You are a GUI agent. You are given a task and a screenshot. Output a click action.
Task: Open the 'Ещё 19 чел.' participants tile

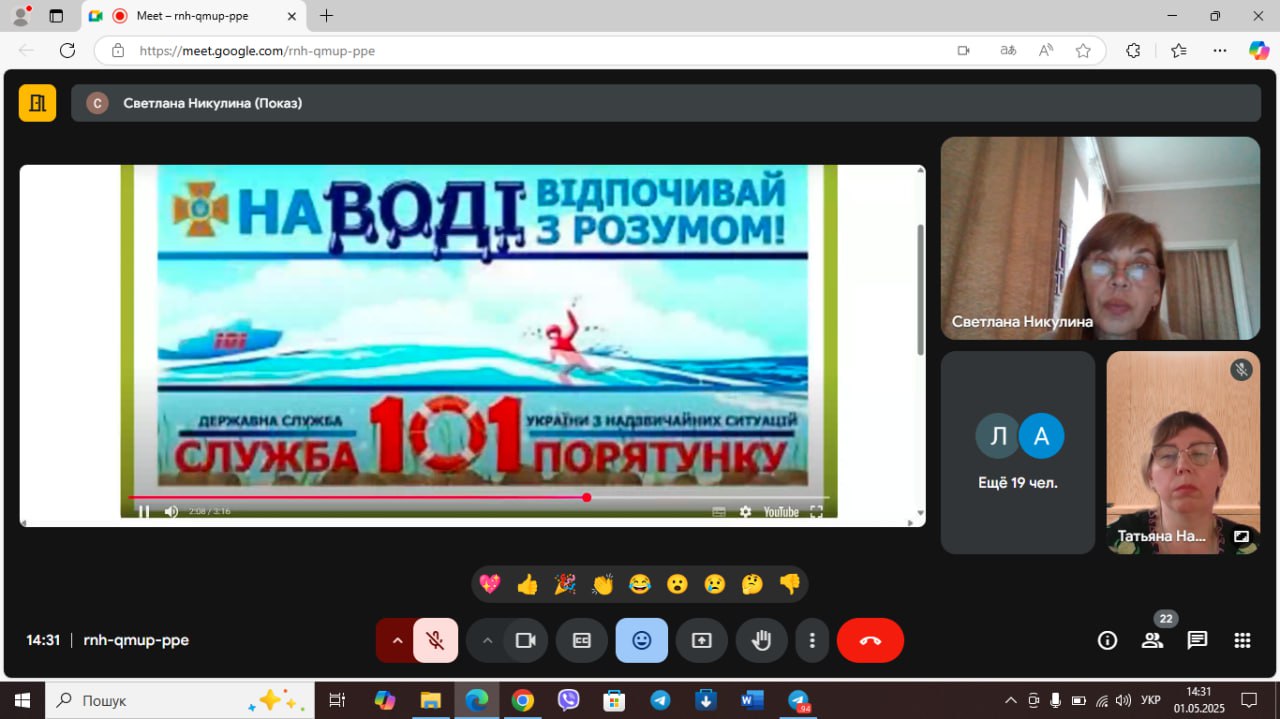[1018, 452]
